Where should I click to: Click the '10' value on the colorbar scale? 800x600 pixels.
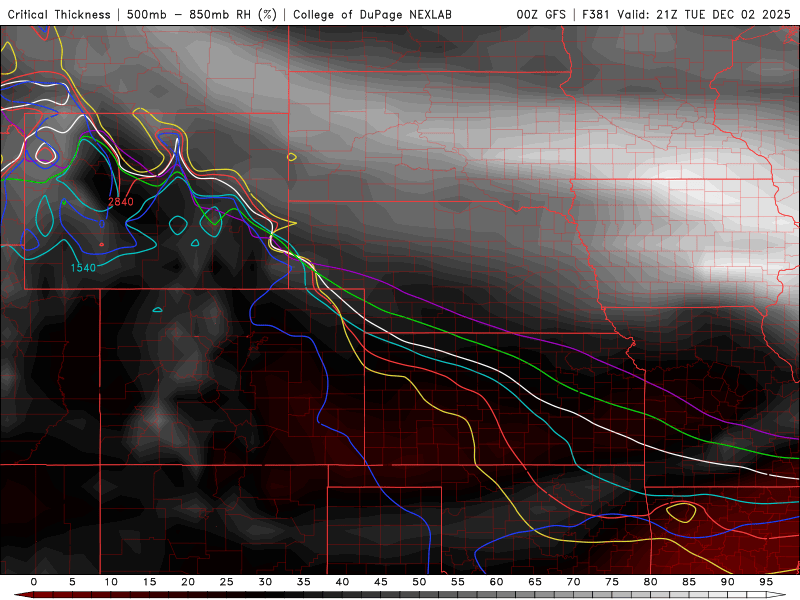click(x=111, y=582)
